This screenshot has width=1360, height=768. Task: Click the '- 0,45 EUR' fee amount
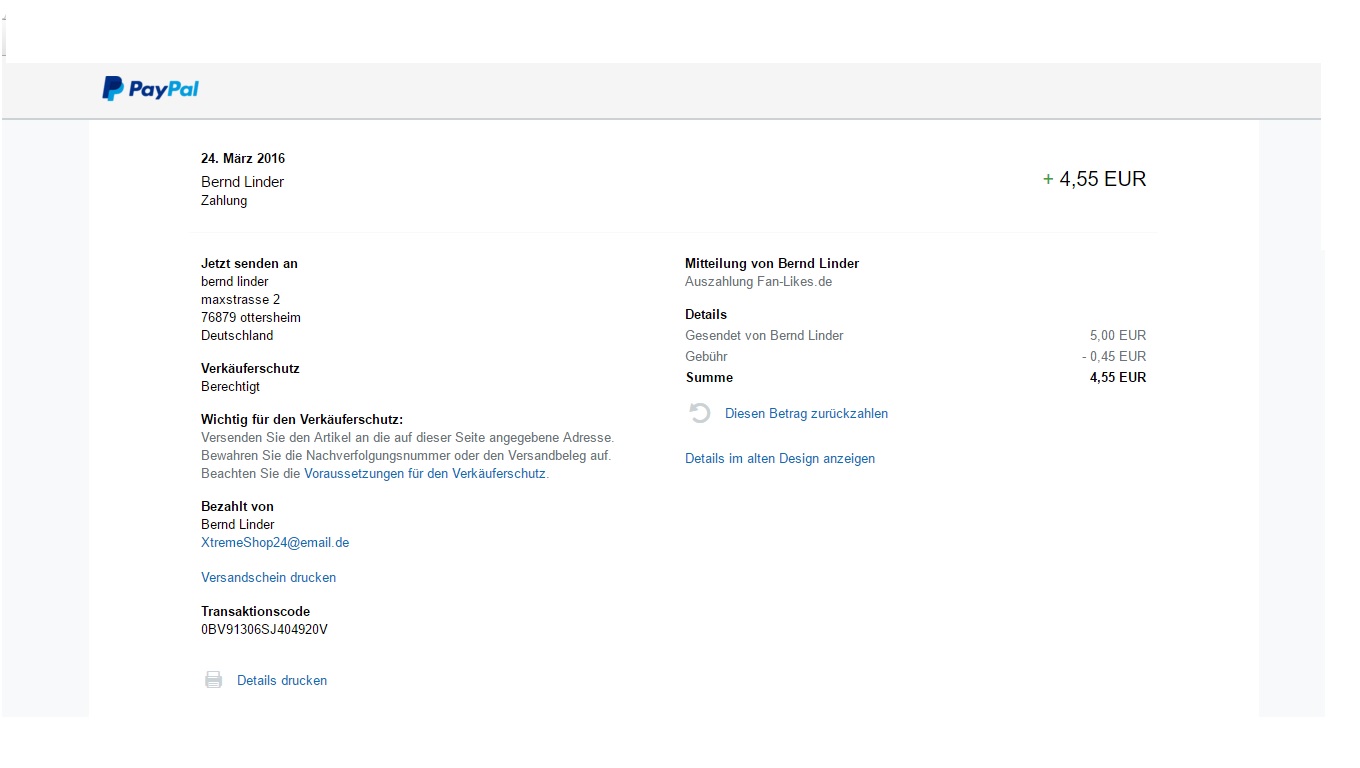coord(1113,356)
